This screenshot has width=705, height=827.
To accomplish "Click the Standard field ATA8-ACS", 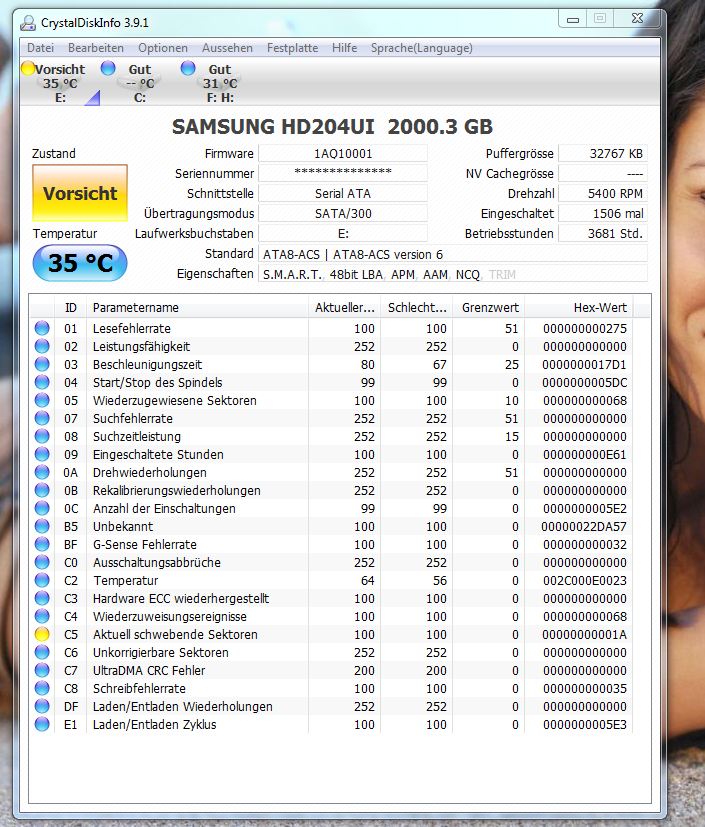I will coord(453,254).
